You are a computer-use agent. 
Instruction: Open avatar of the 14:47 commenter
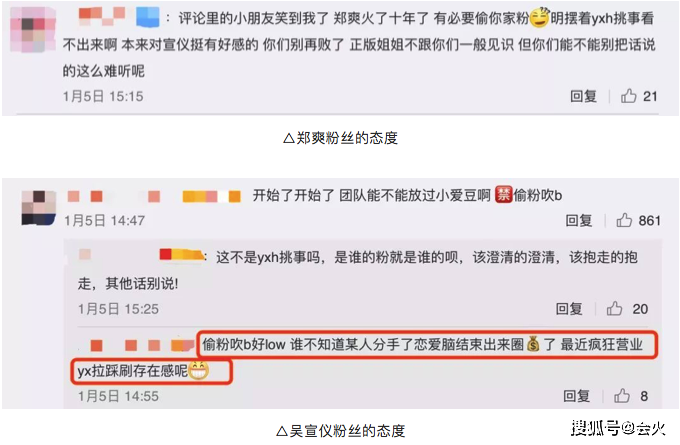[x=39, y=208]
